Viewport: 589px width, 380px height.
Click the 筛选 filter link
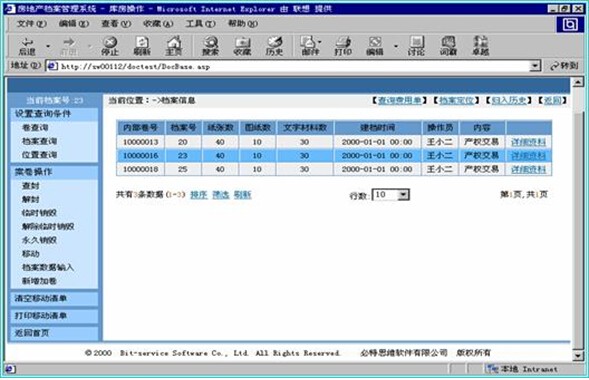pos(220,195)
